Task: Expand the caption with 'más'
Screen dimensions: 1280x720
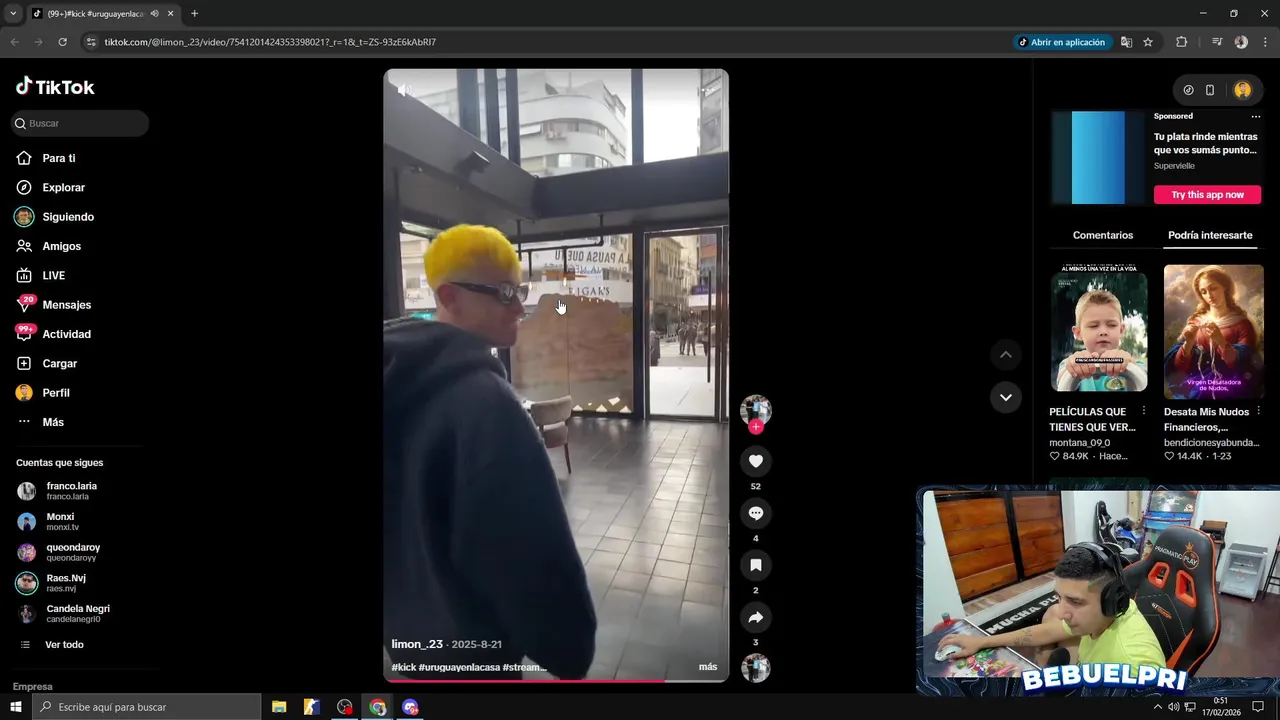Action: coord(708,667)
